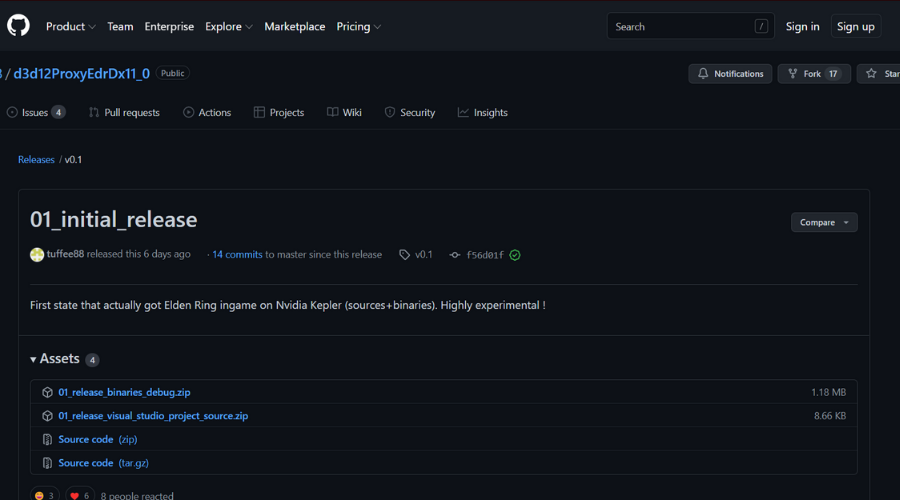Switch to the Pull requests tab

[124, 113]
